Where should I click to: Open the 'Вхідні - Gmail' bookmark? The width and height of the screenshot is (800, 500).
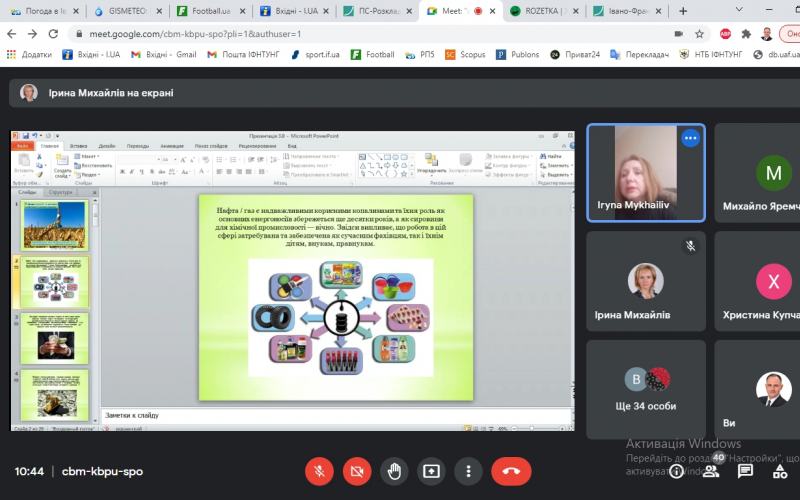(x=163, y=54)
